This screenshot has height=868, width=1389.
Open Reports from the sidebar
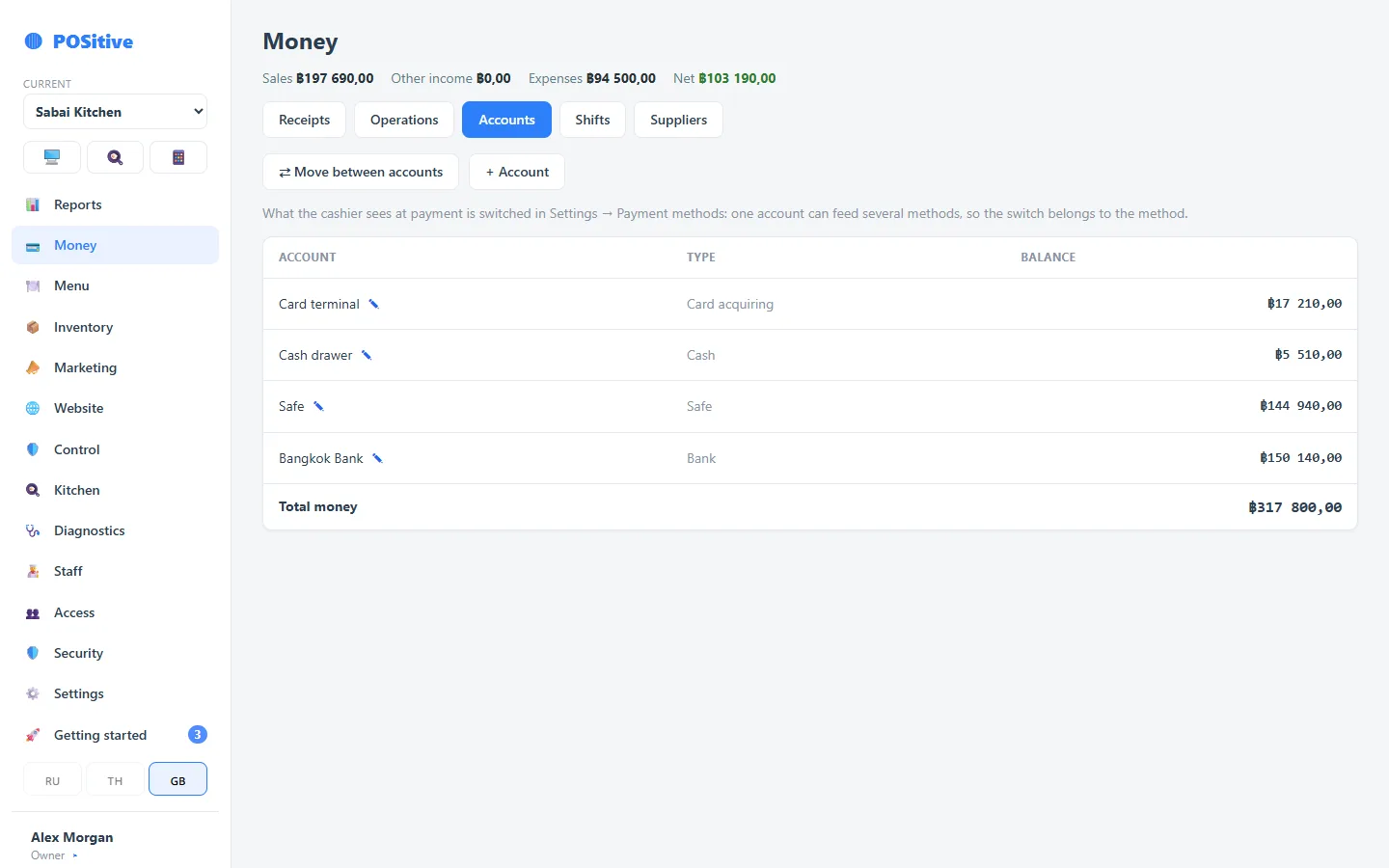click(x=116, y=204)
